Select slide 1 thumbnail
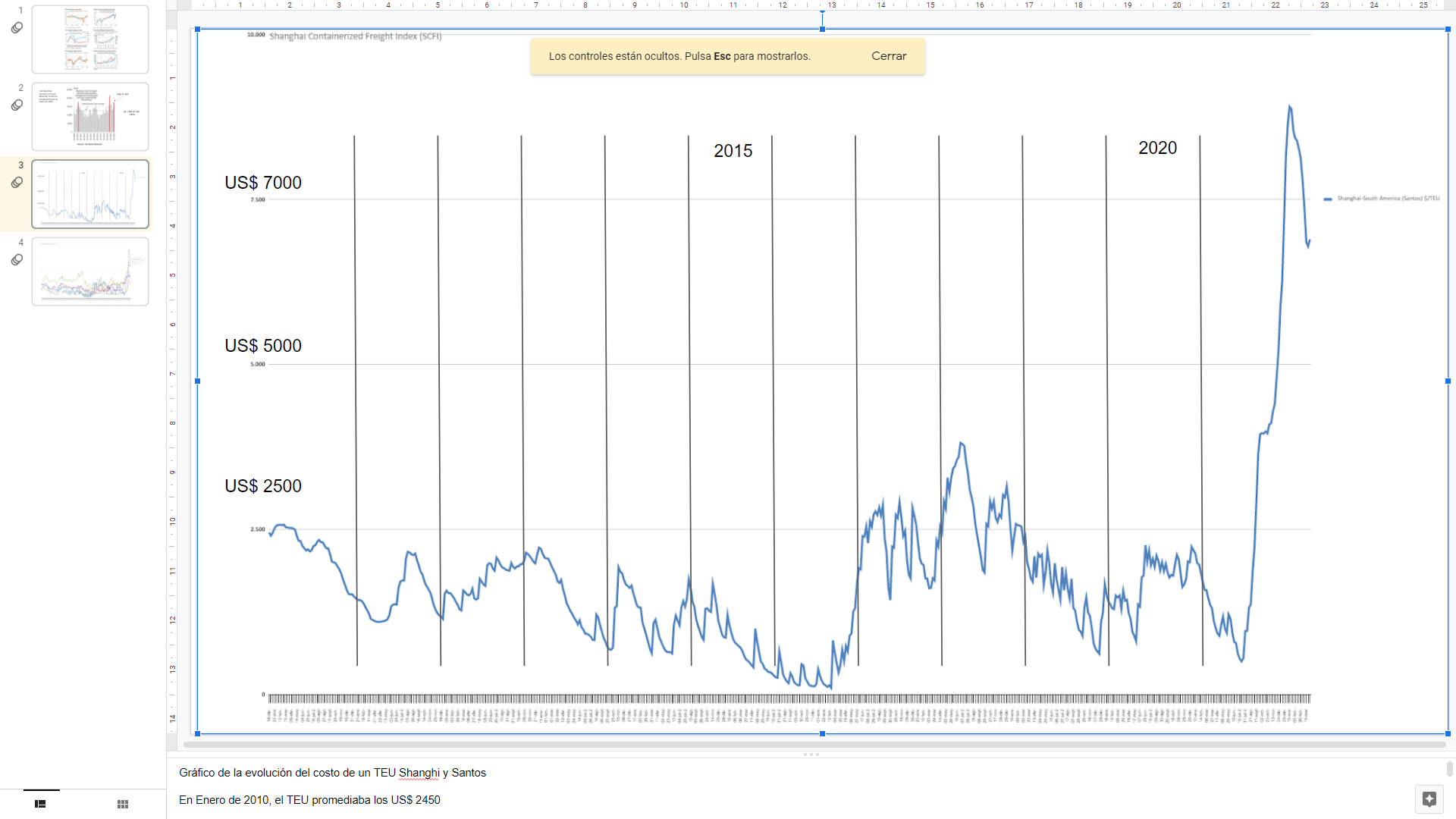The width and height of the screenshot is (1456, 819). click(x=90, y=39)
